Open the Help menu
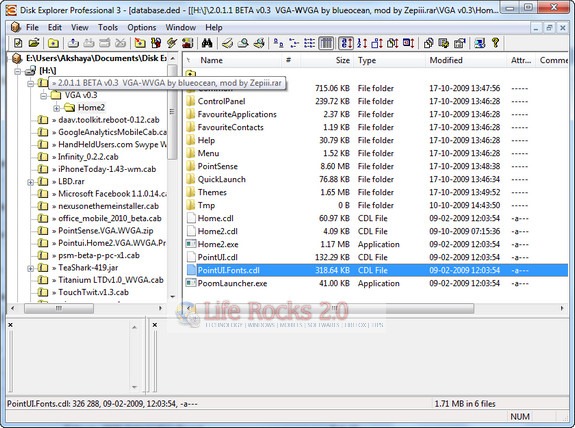Screen dimensions: 575x428 coord(214,28)
